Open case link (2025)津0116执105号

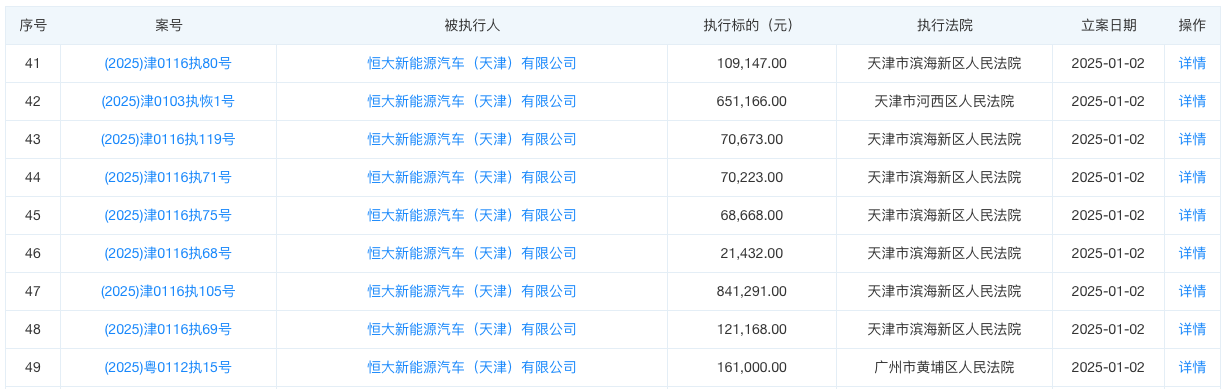[x=168, y=291]
